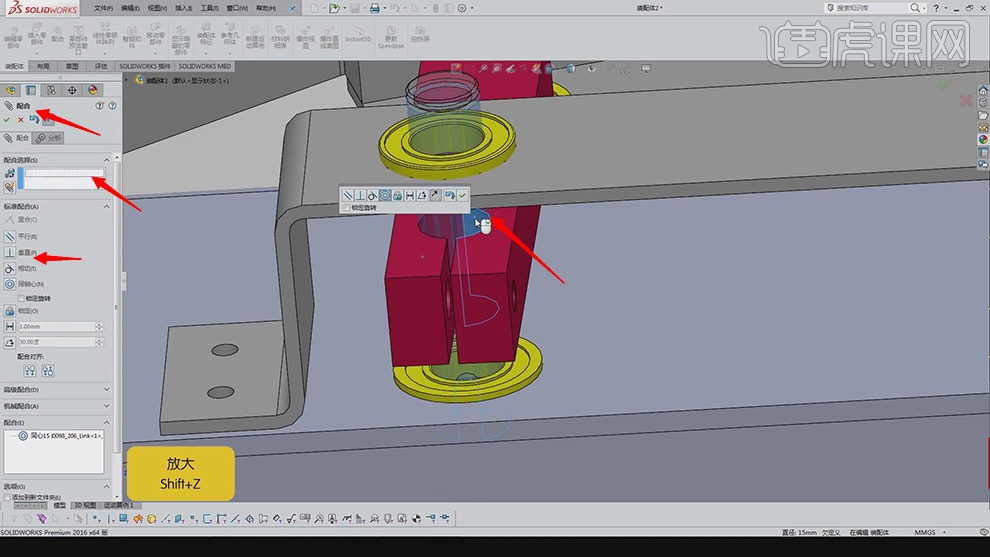Cancel the mate with the red X
Screen dimensions: 990x557
[20, 120]
